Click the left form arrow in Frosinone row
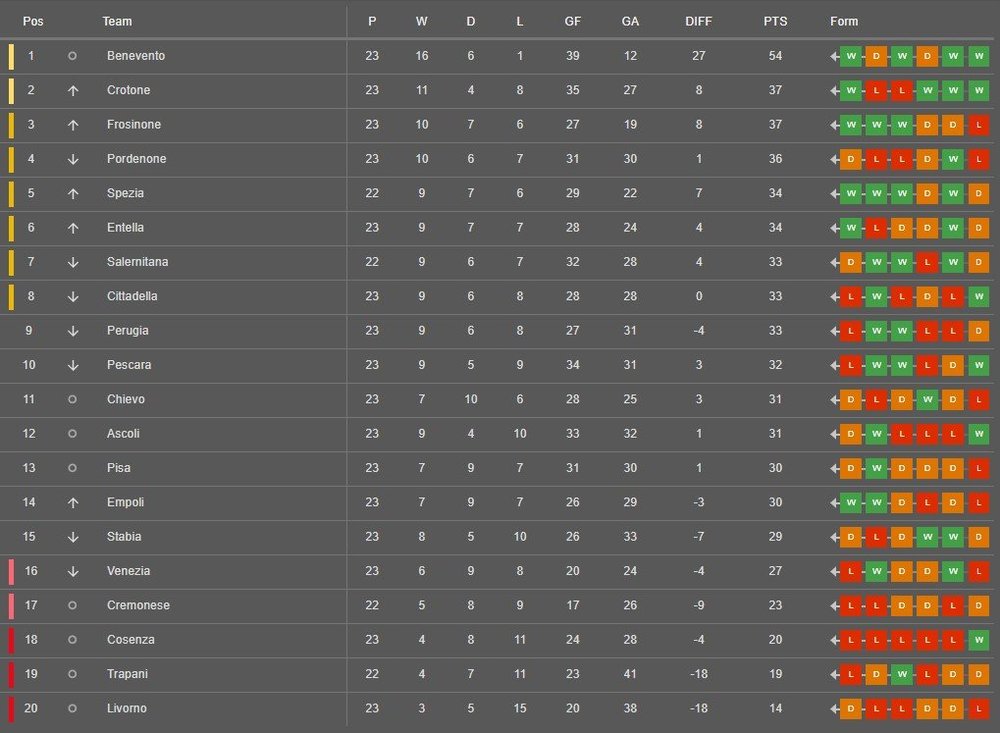The height and width of the screenshot is (733, 1000). [x=834, y=125]
